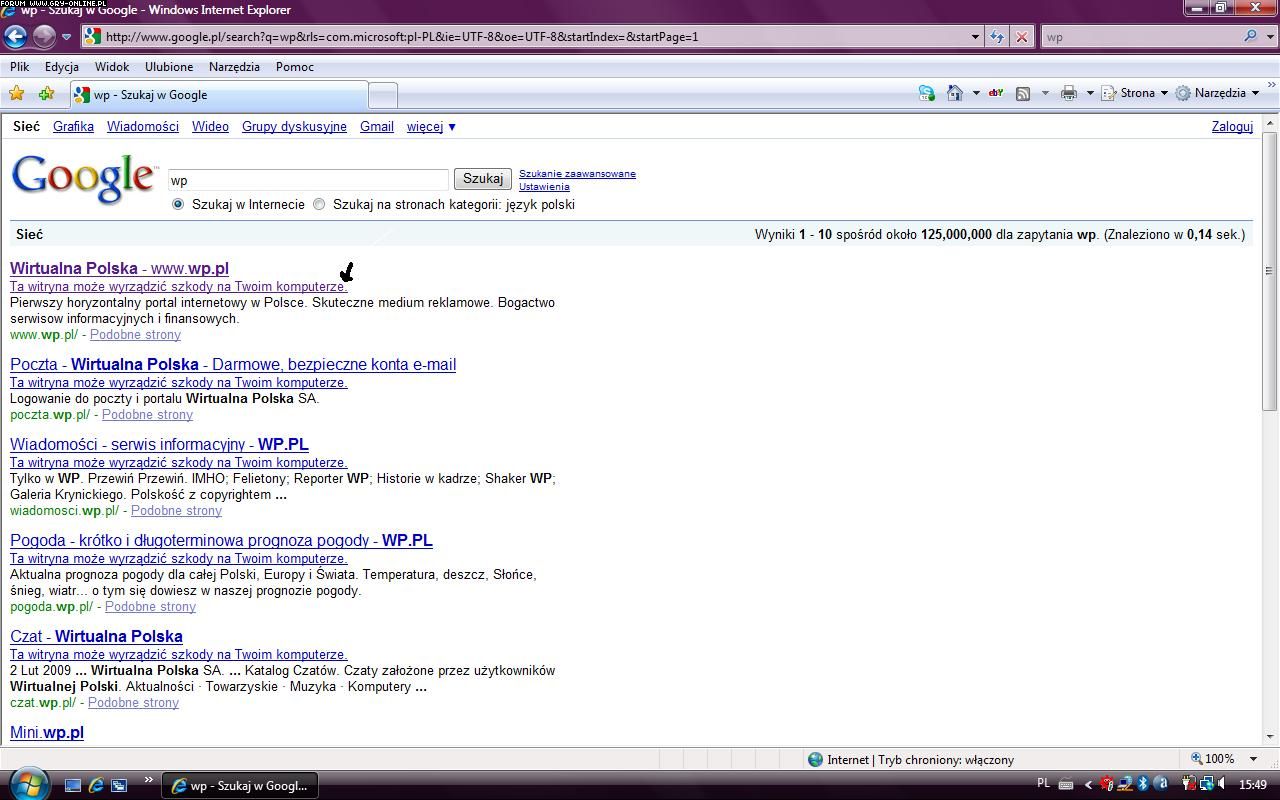Open the Wideo link
The height and width of the screenshot is (800, 1280).
210,127
